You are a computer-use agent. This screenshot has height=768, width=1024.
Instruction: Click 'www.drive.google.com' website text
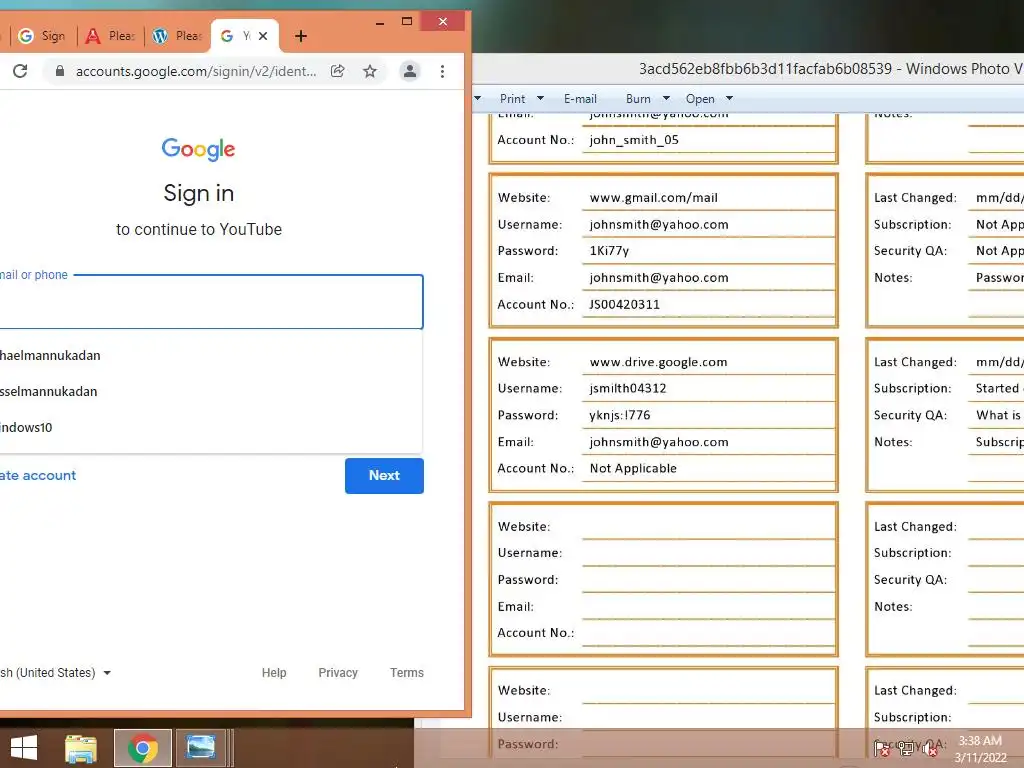pos(658,362)
